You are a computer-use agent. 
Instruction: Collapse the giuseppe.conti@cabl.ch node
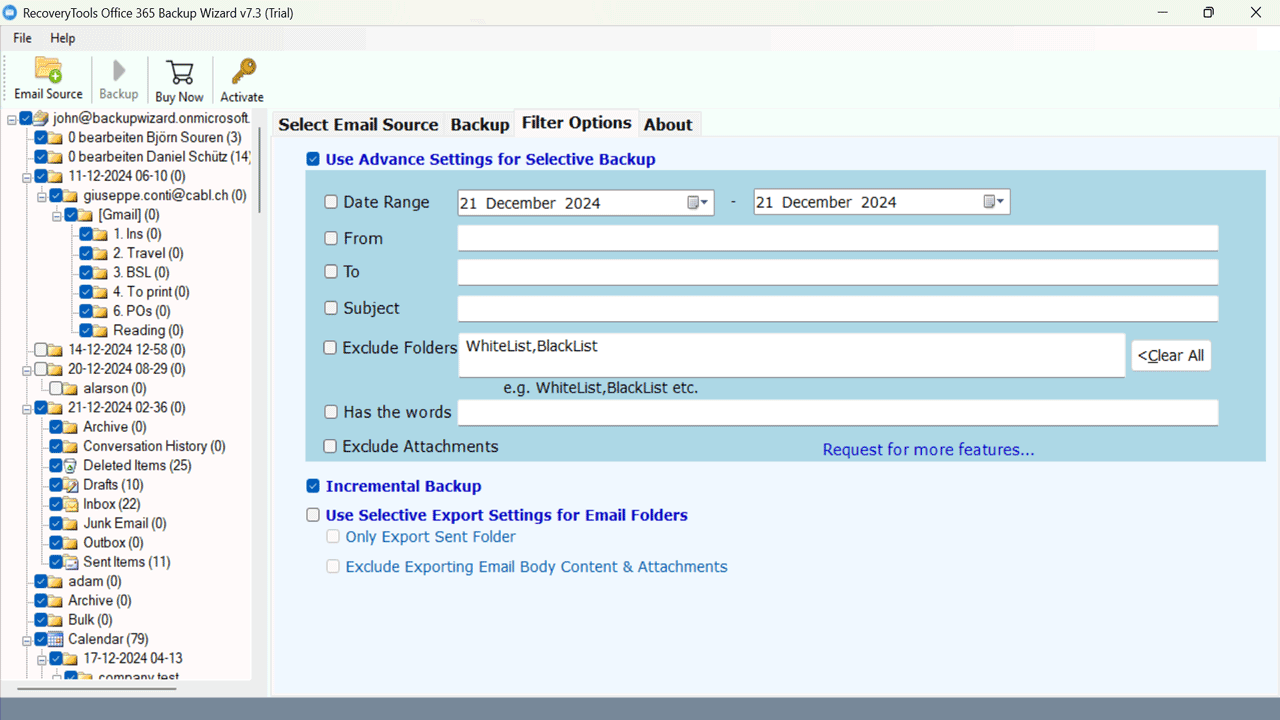(x=42, y=196)
